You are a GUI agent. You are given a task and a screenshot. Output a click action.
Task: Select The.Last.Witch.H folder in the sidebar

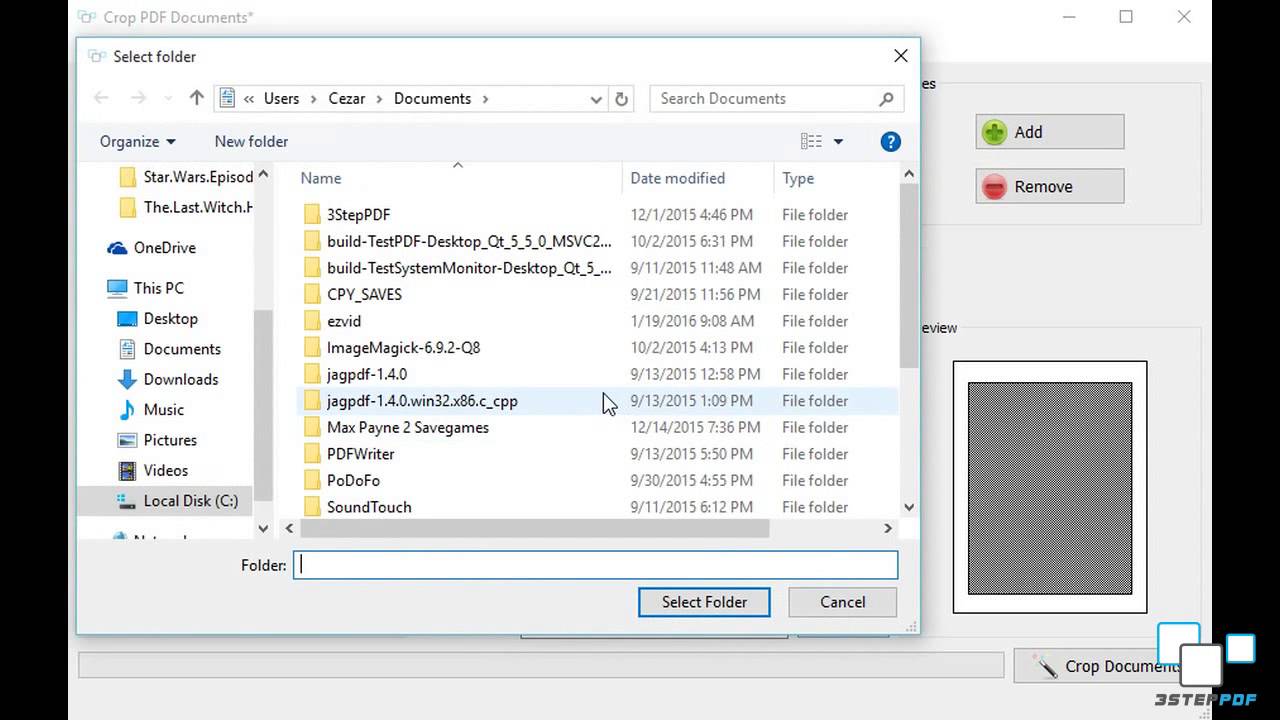point(198,208)
